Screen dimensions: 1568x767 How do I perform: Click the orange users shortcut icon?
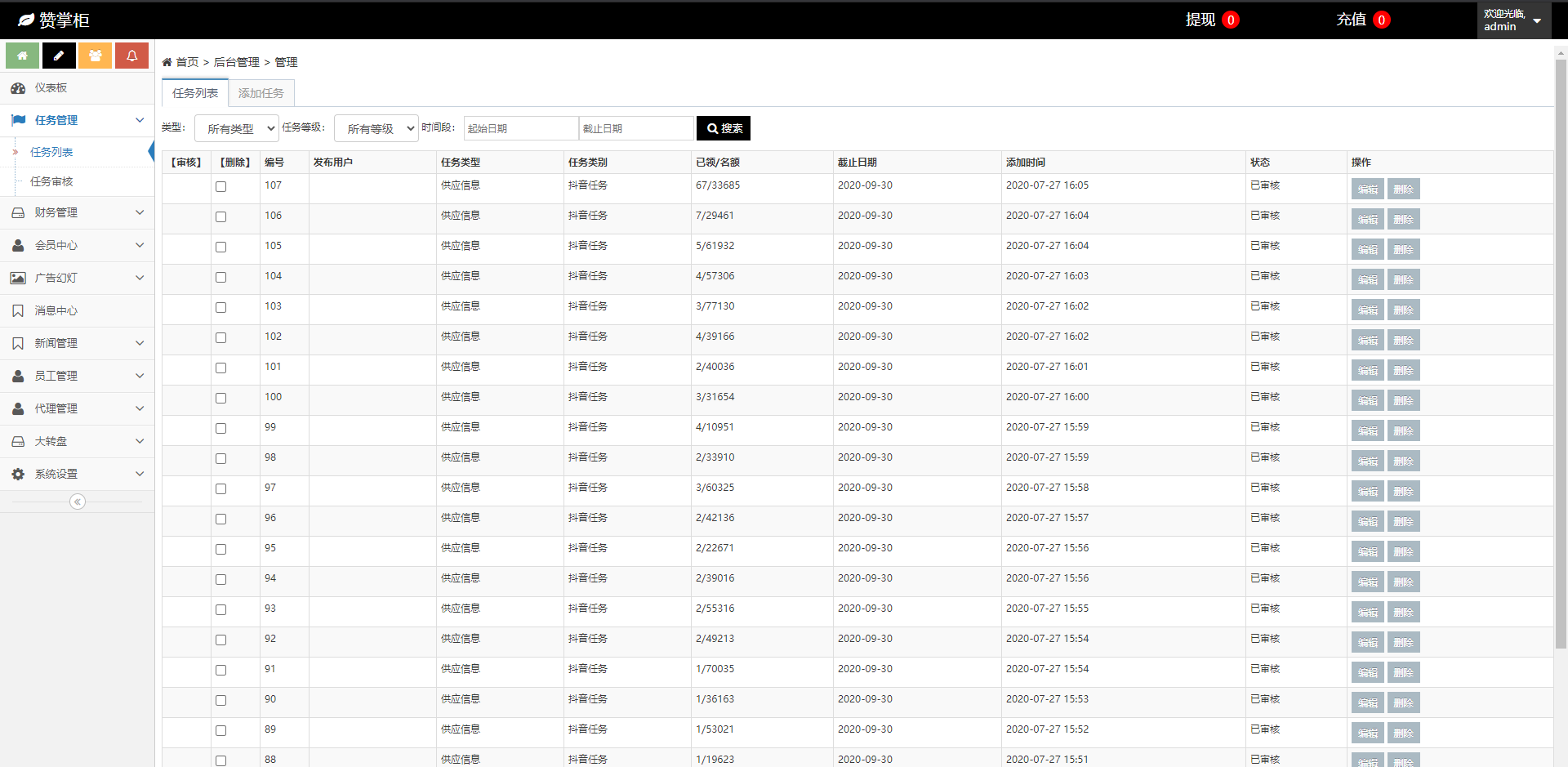tap(96, 56)
